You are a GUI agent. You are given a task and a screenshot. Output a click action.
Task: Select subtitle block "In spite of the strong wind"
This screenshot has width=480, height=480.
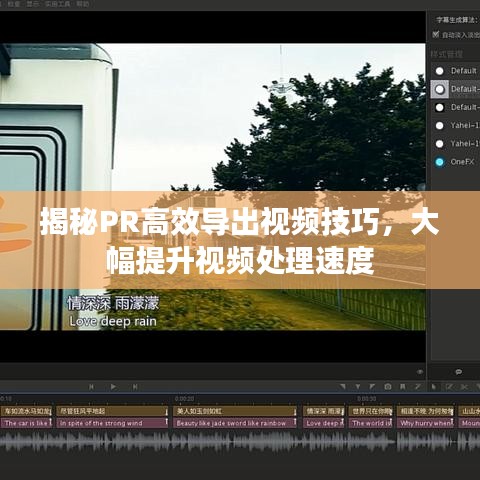[112, 423]
